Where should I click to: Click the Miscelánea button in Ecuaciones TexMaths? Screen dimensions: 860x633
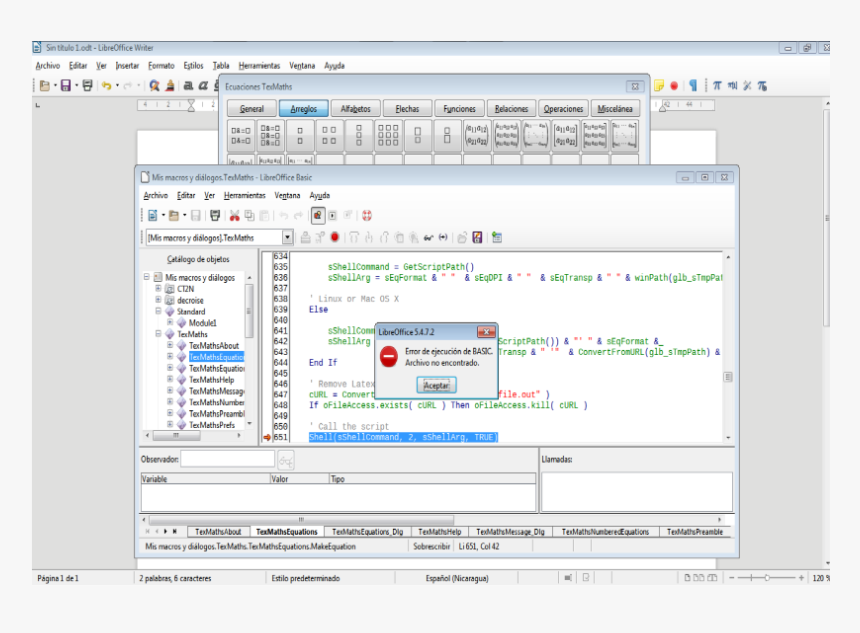click(x=615, y=109)
